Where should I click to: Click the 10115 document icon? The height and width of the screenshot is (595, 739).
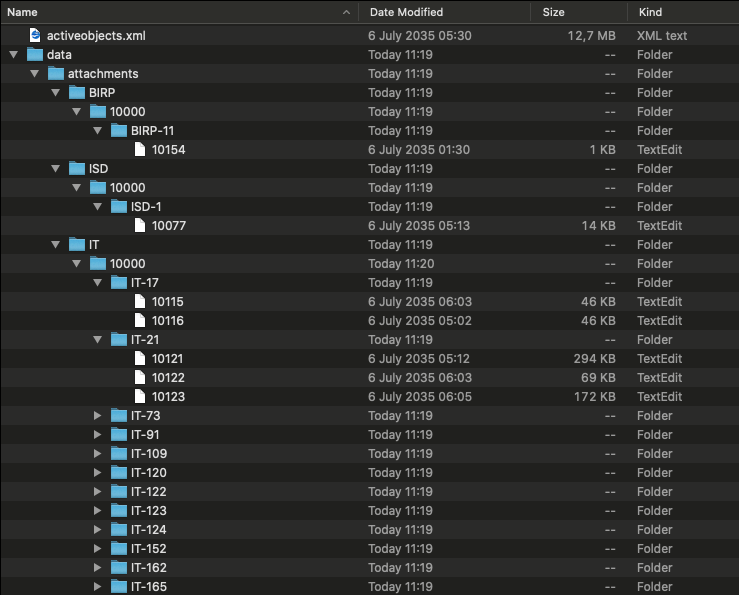(140, 301)
